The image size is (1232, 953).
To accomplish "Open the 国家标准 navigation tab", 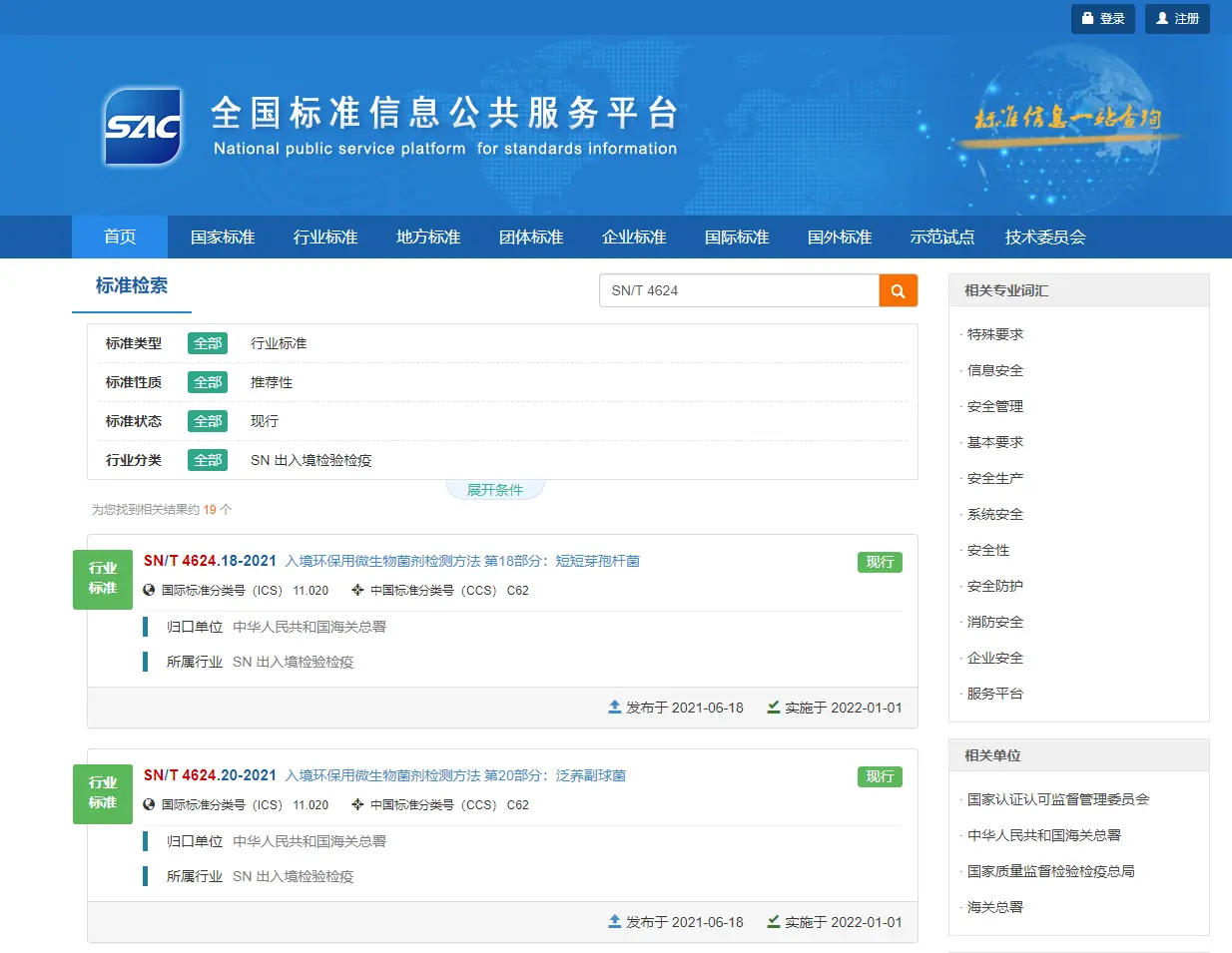I will tap(223, 238).
